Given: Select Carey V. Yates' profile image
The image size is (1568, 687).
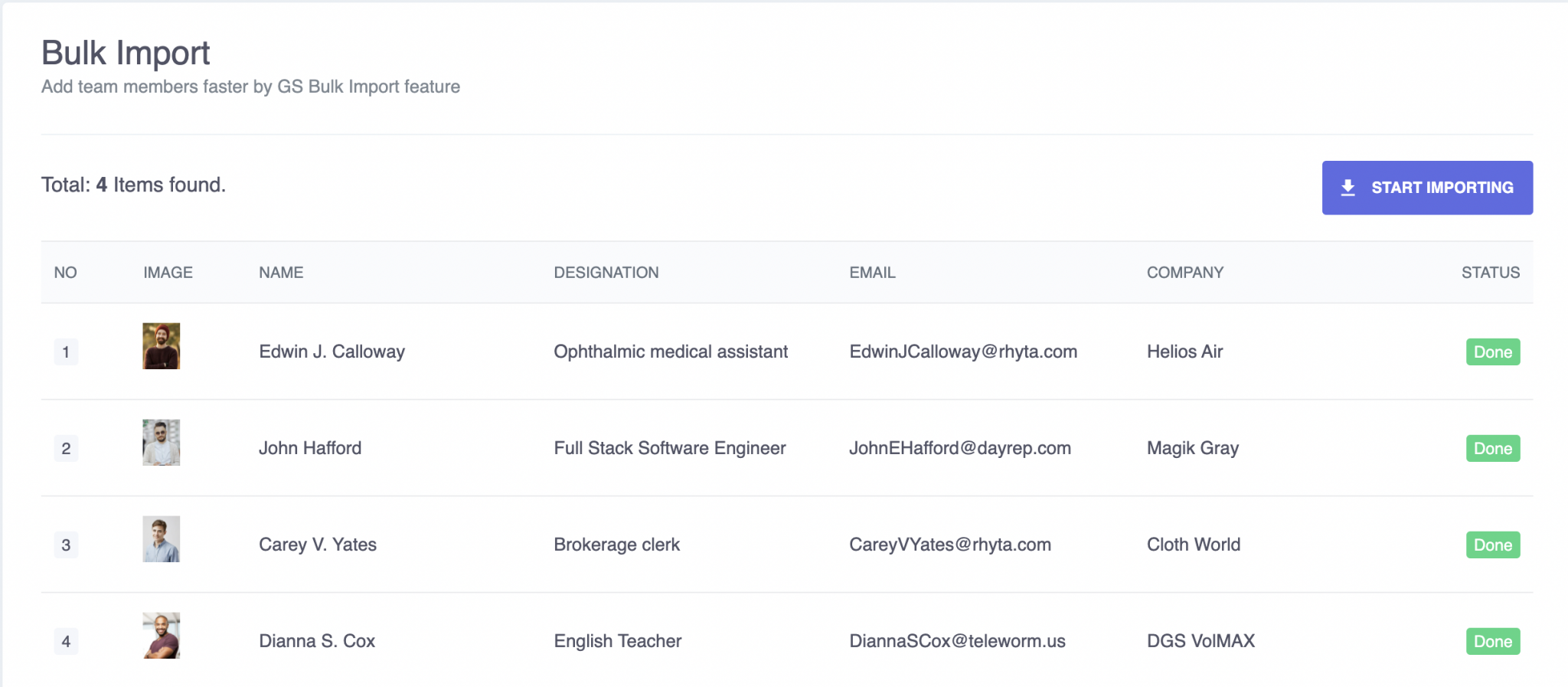Looking at the screenshot, I should coord(162,539).
